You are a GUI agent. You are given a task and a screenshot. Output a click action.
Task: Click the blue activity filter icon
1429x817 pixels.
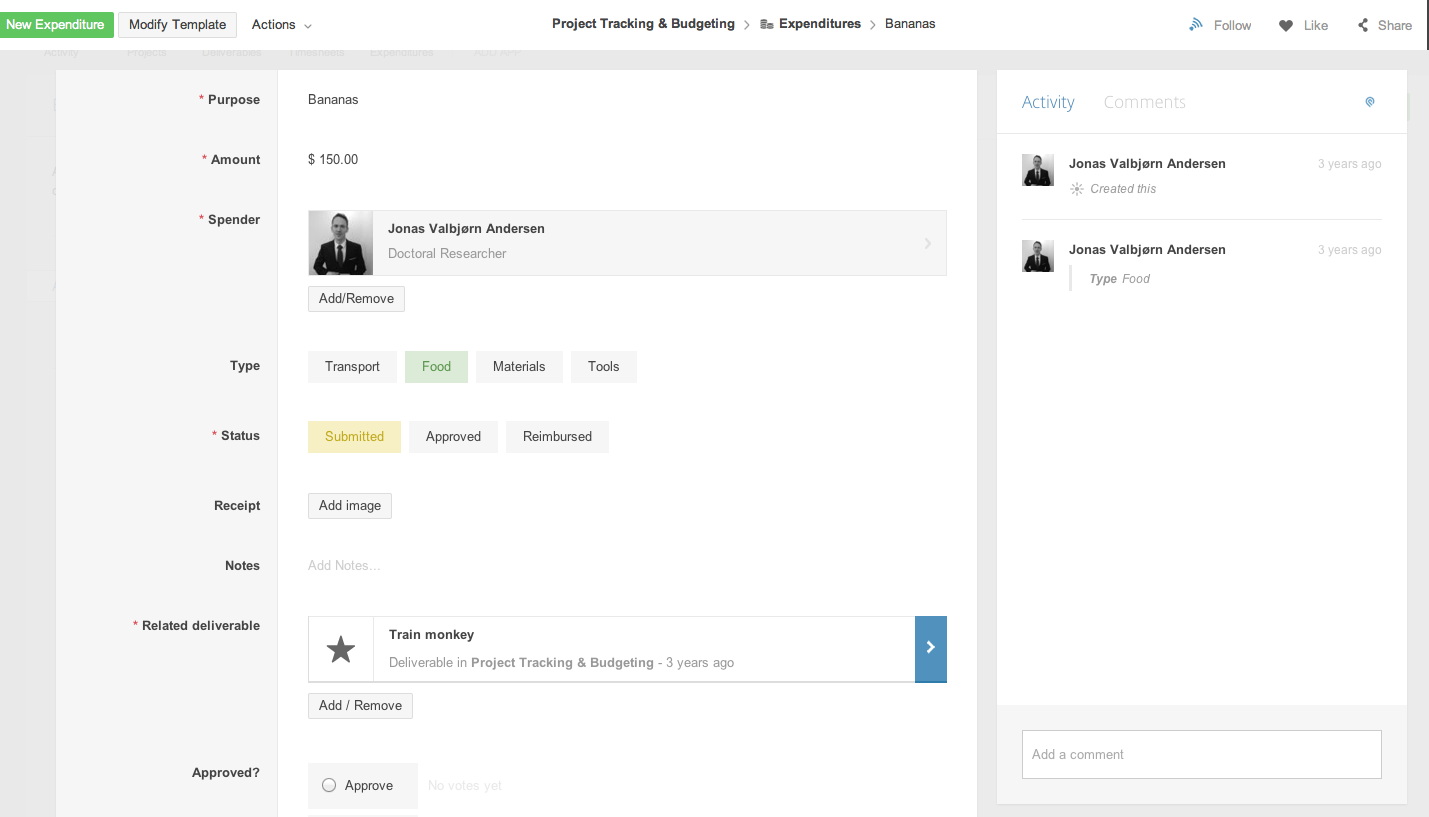(x=1370, y=102)
